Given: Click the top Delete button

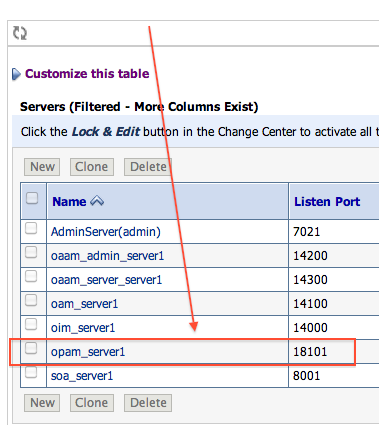Looking at the screenshot, I should tap(148, 167).
